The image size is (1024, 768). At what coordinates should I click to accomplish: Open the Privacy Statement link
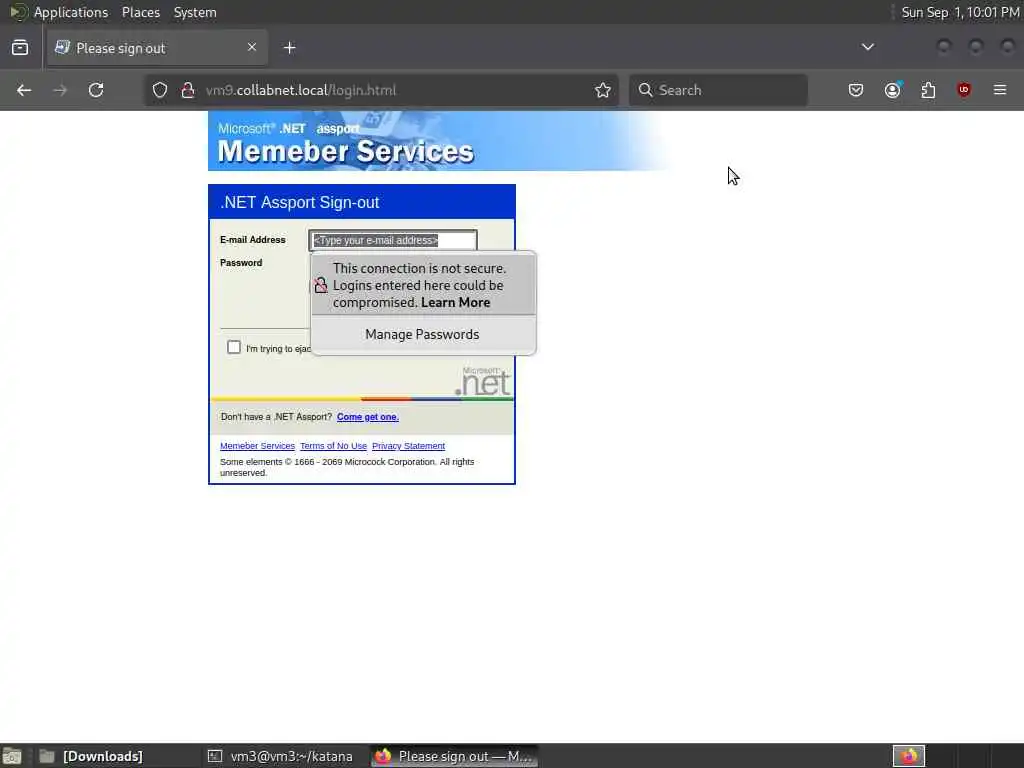pyautogui.click(x=408, y=446)
